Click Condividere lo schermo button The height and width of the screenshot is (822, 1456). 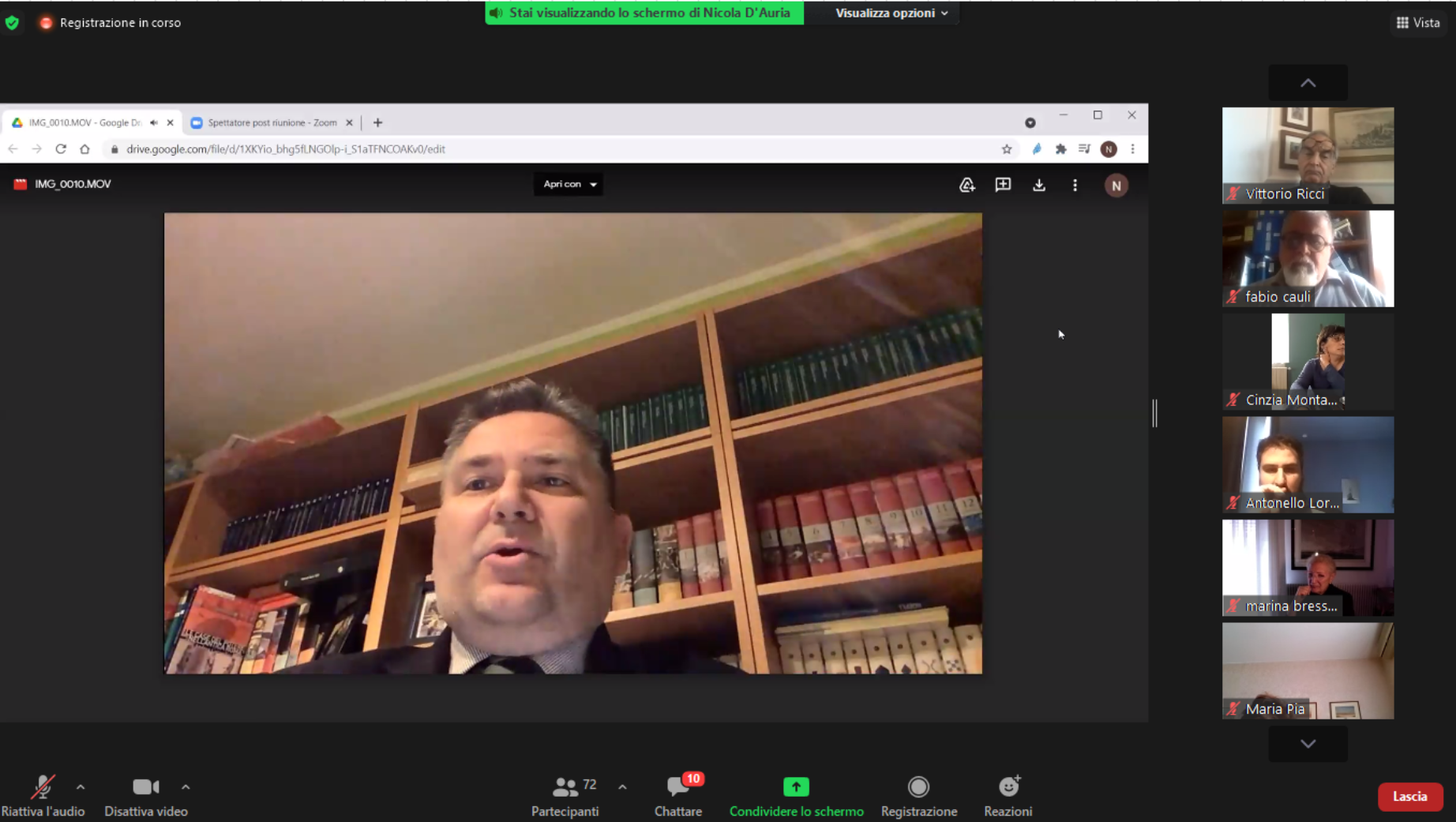click(x=796, y=795)
